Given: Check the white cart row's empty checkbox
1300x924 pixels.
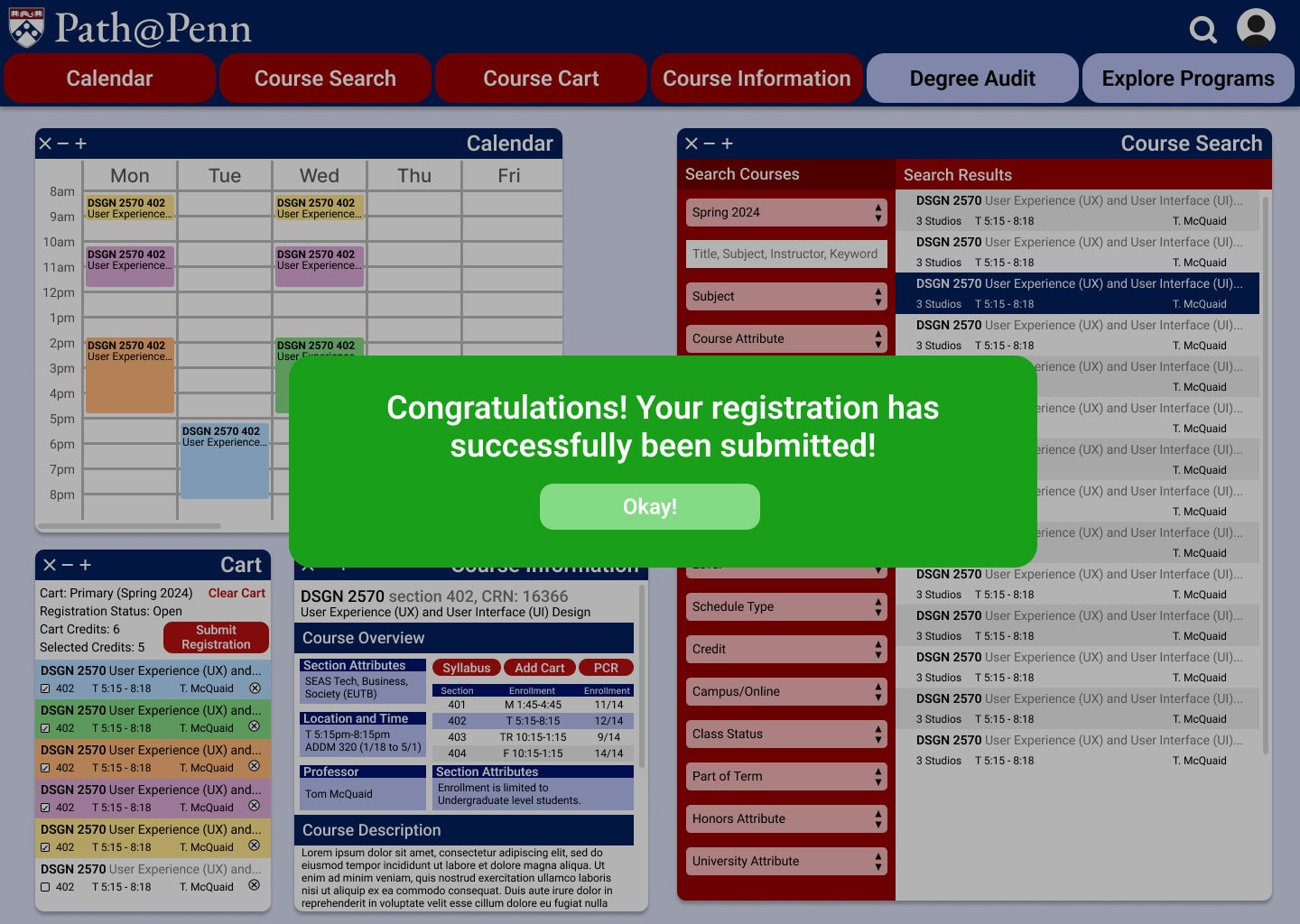Looking at the screenshot, I should click(45, 887).
